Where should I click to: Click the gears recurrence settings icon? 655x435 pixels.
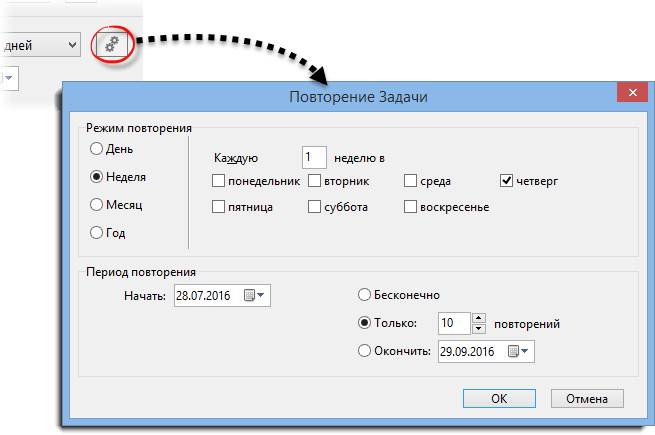click(112, 44)
